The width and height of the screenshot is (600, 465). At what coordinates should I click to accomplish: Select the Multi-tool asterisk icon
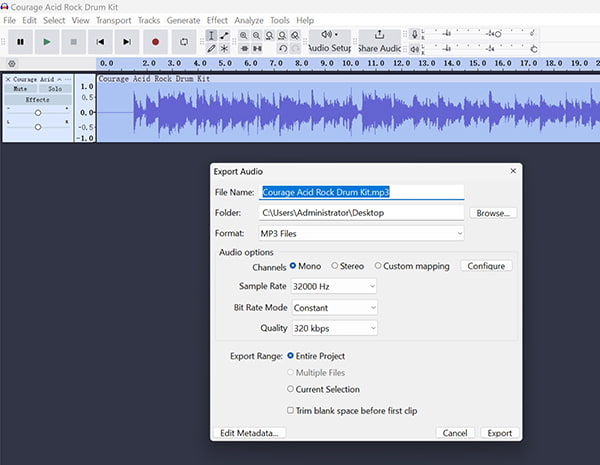point(224,49)
